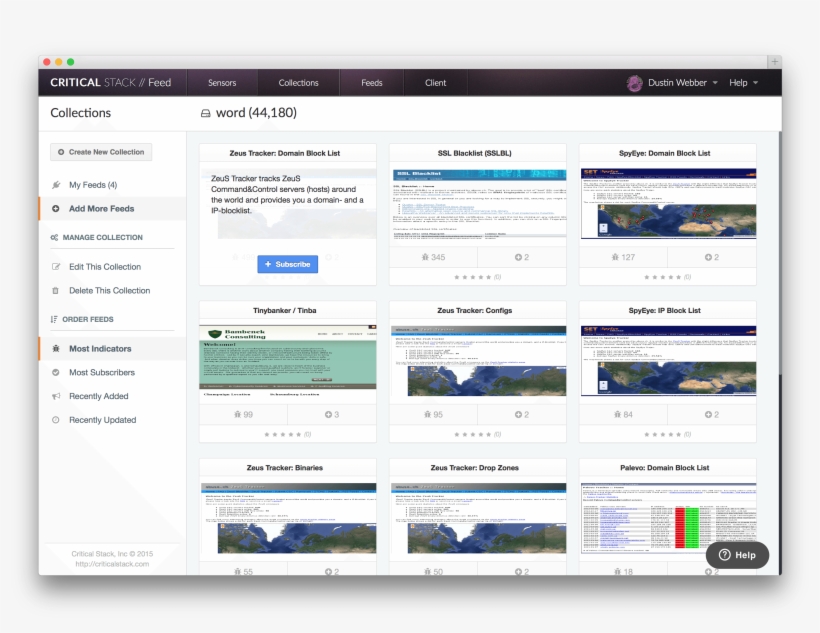
Task: Sort feeds by Most Subscribers
Action: pos(101,373)
